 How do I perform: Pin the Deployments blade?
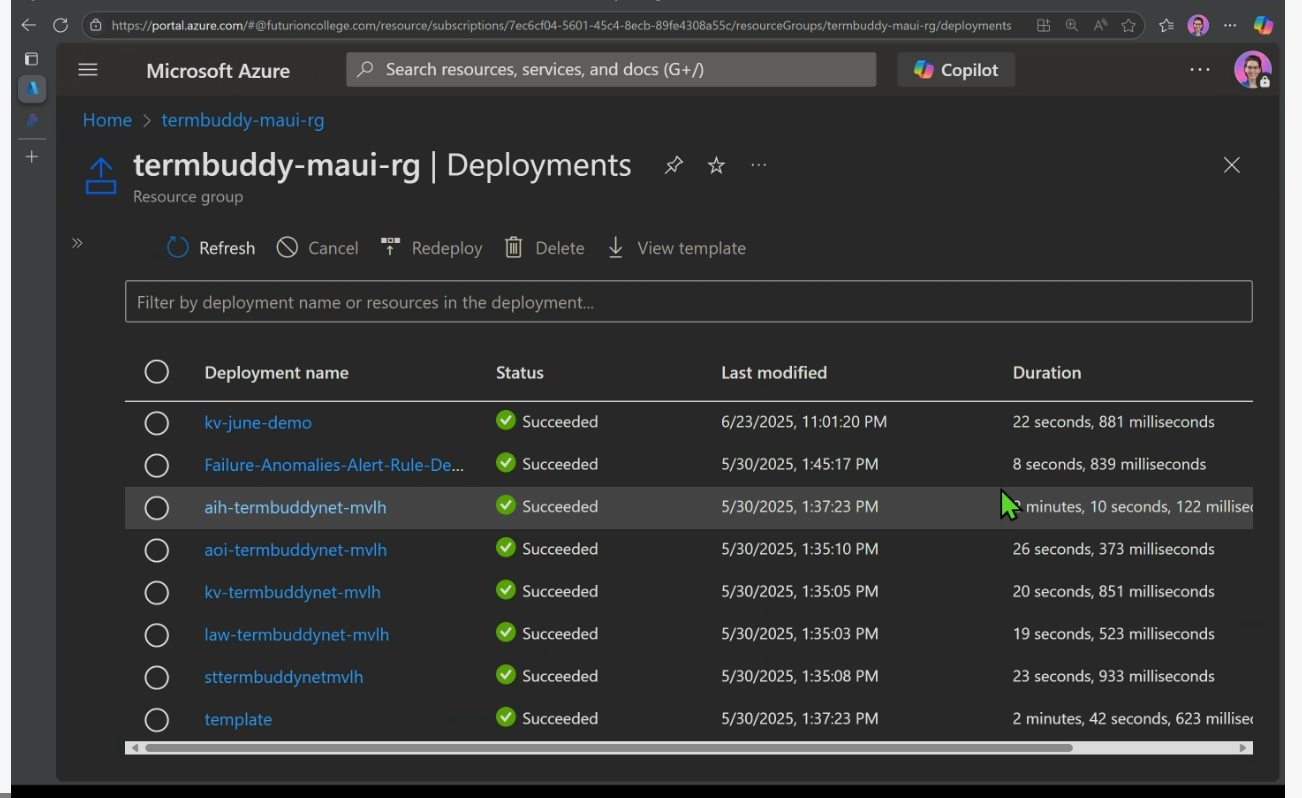[674, 166]
